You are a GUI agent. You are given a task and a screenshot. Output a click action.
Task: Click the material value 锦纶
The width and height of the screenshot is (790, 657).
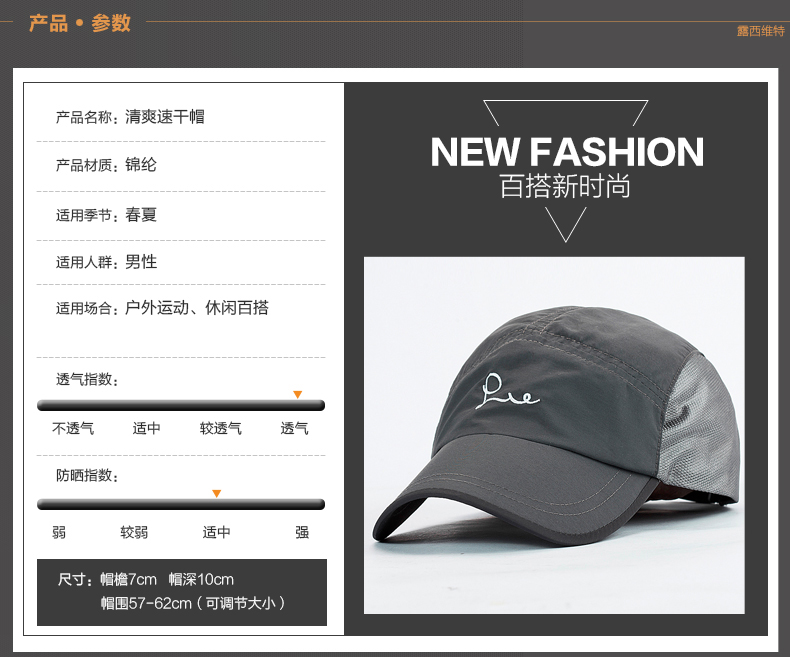tap(141, 165)
